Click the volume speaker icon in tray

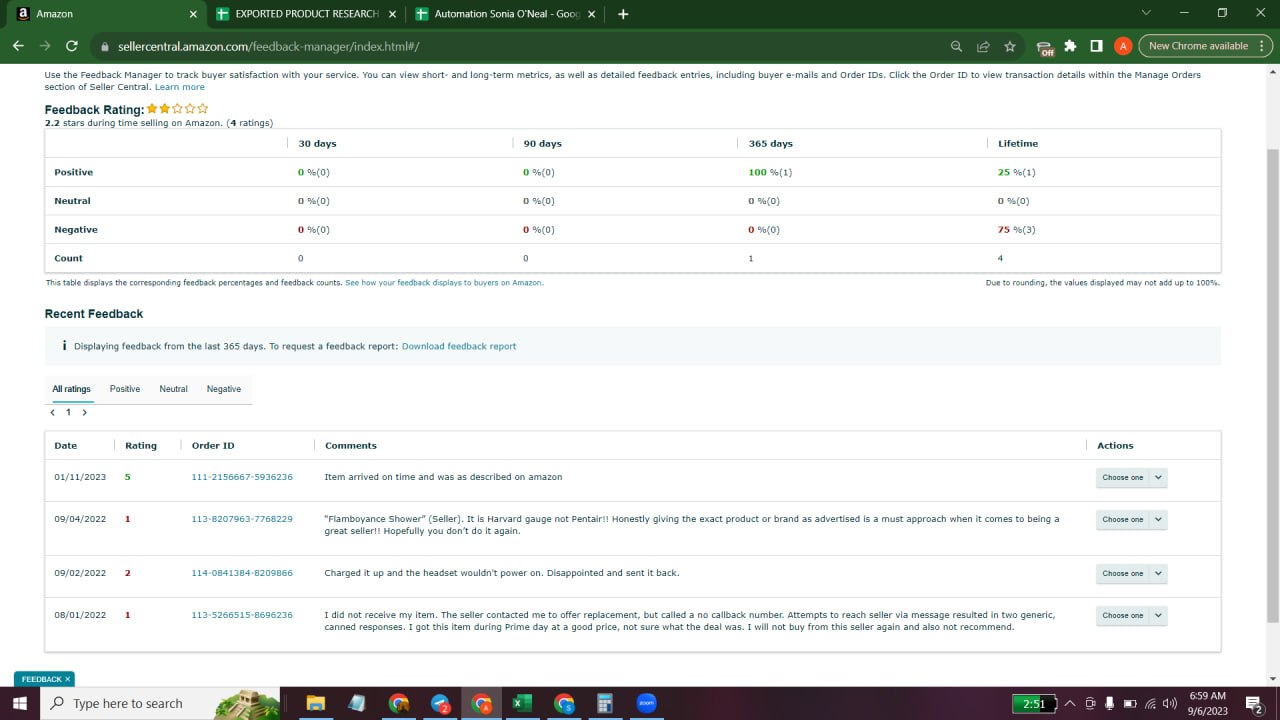(x=1170, y=703)
